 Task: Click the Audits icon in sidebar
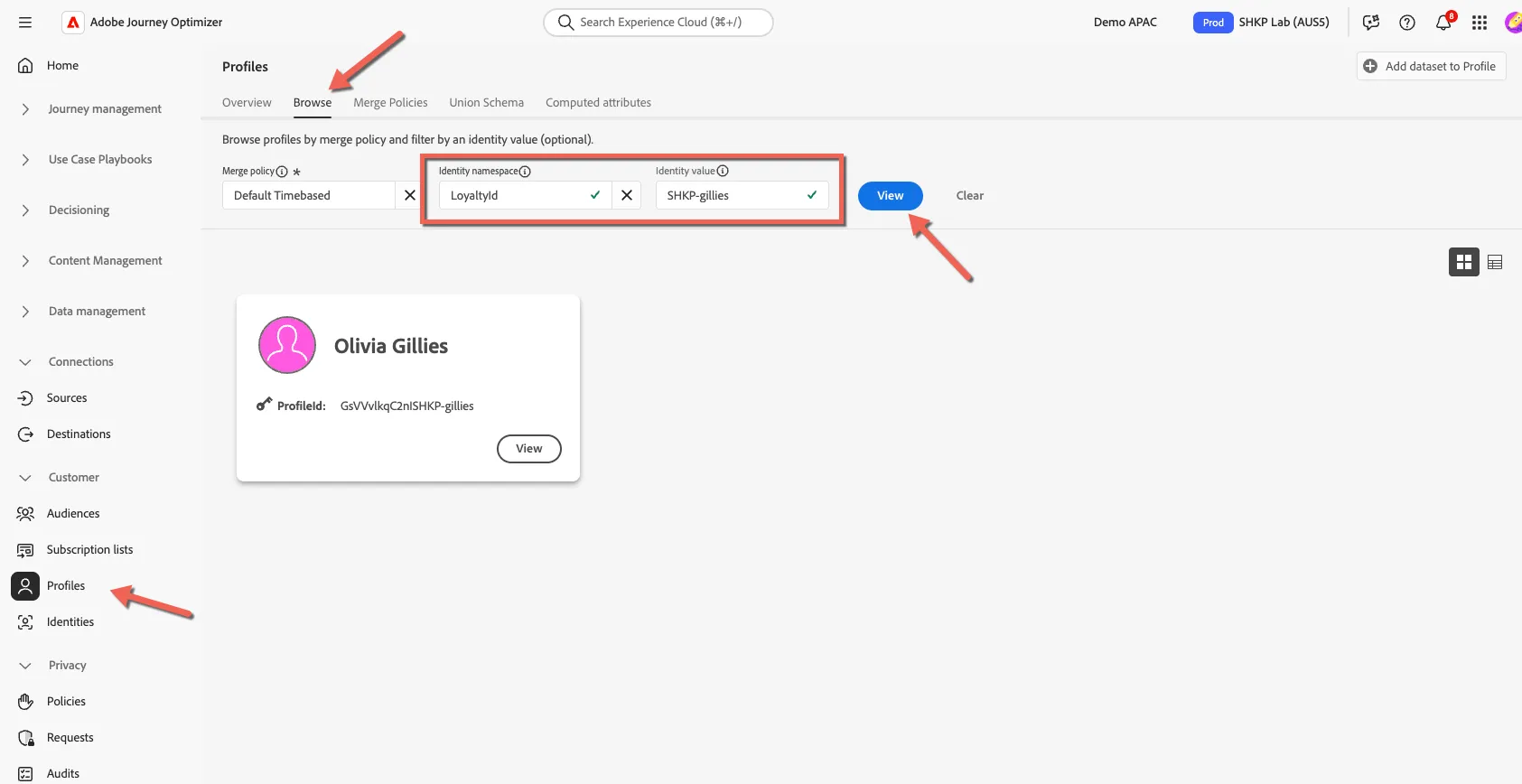pos(25,773)
